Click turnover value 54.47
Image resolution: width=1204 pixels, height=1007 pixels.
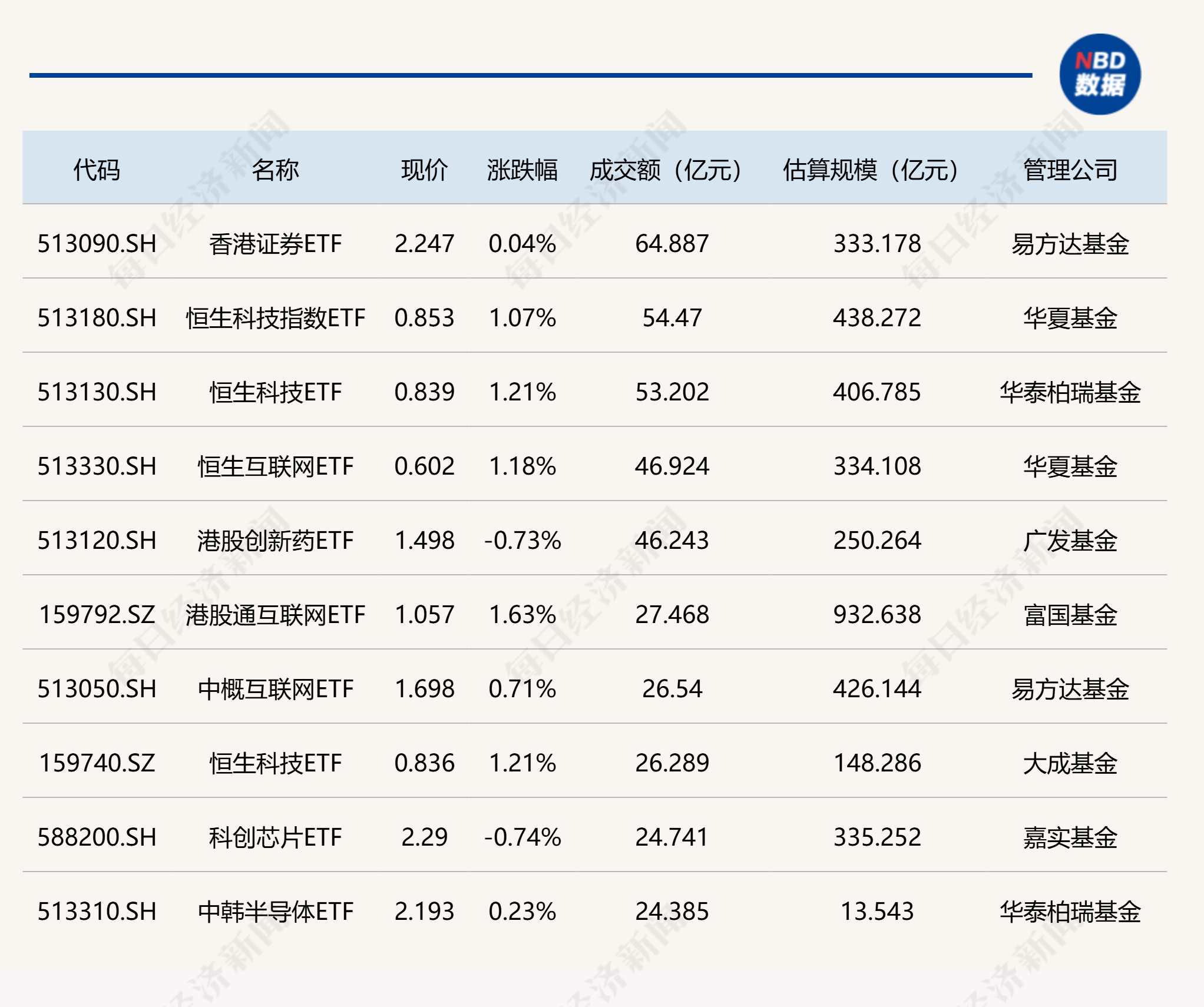pos(672,318)
